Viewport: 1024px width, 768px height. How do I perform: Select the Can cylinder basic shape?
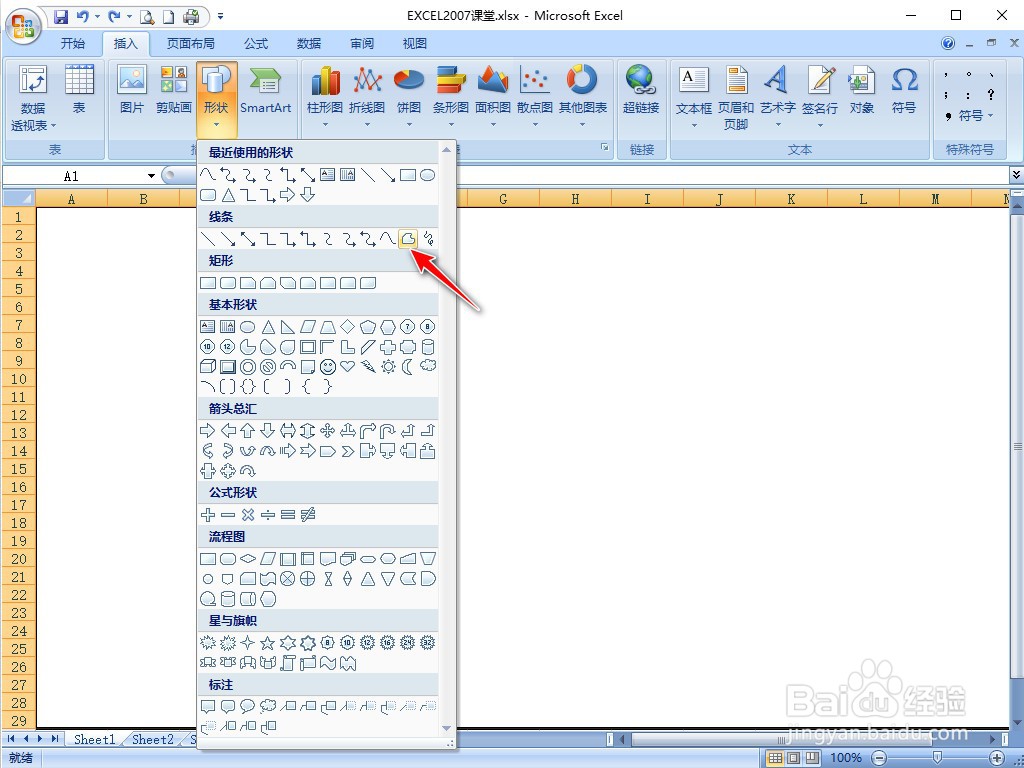[428, 347]
